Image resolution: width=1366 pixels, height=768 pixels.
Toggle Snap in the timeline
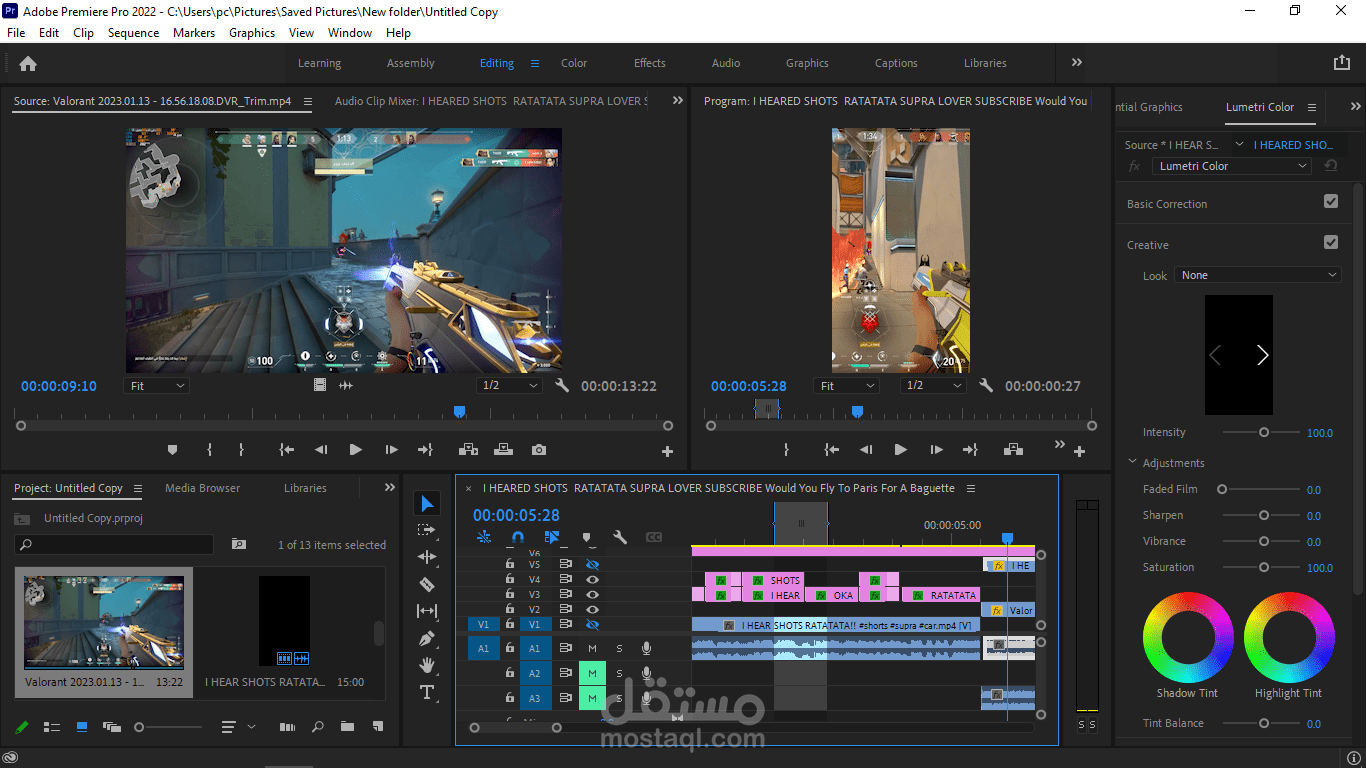[x=517, y=537]
